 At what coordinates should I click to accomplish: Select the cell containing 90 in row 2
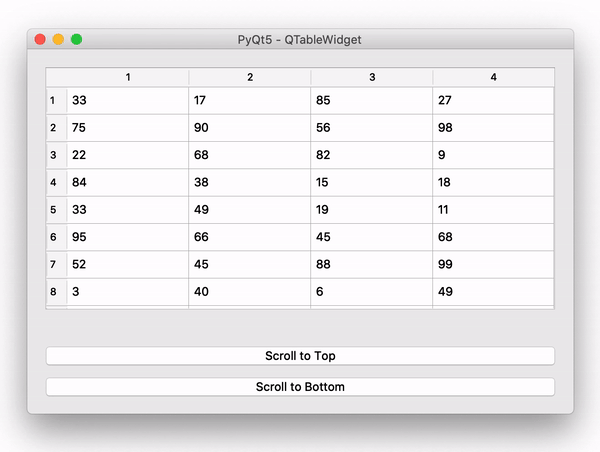pyautogui.click(x=249, y=128)
